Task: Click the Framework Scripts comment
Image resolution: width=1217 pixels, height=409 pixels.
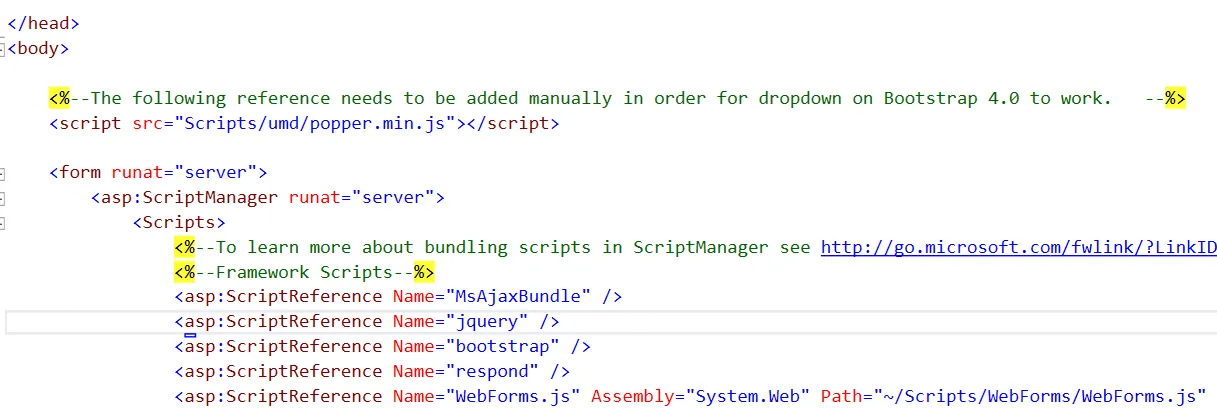Action: pos(305,272)
